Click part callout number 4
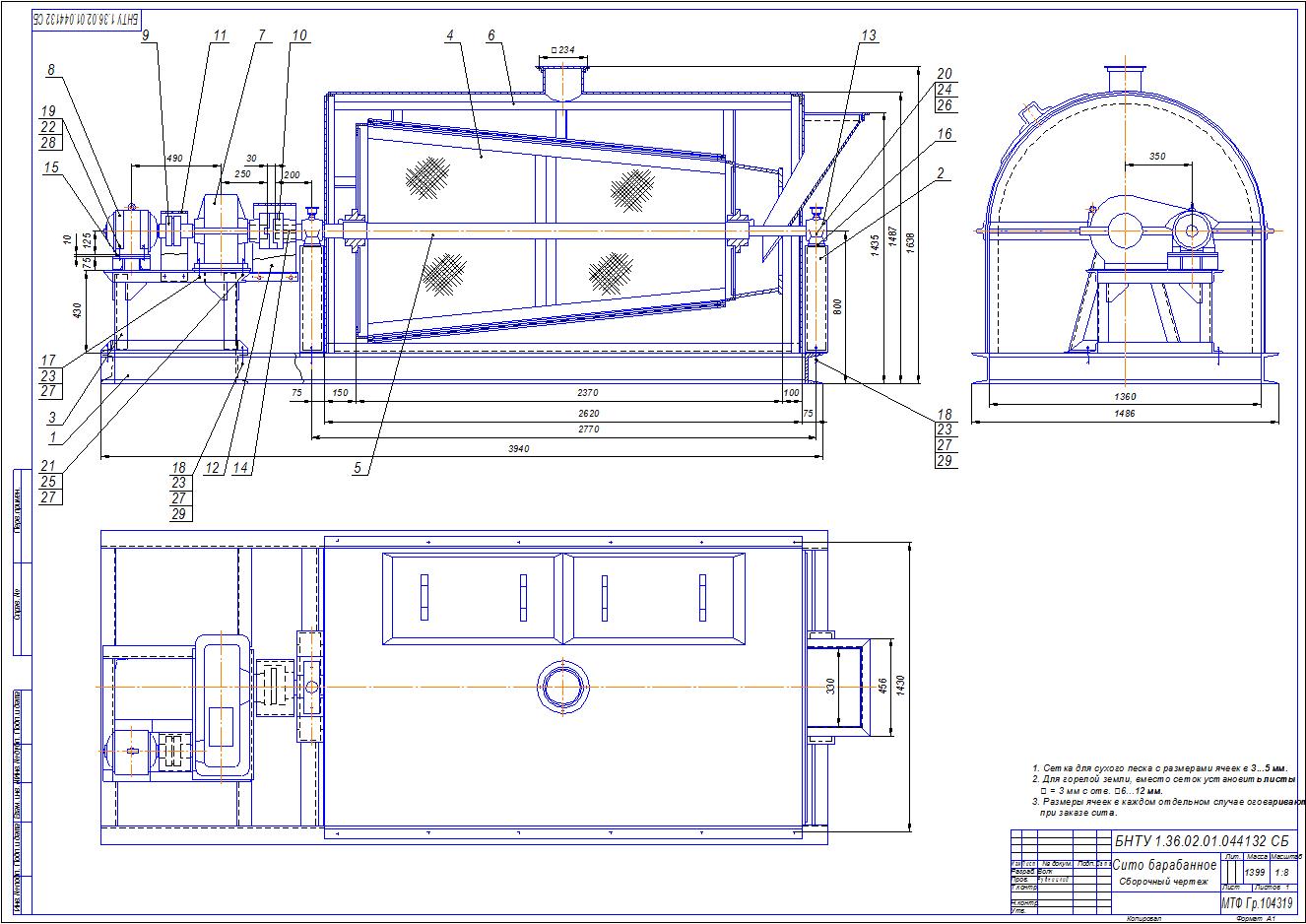This screenshot has width=1306, height=924. tap(450, 35)
